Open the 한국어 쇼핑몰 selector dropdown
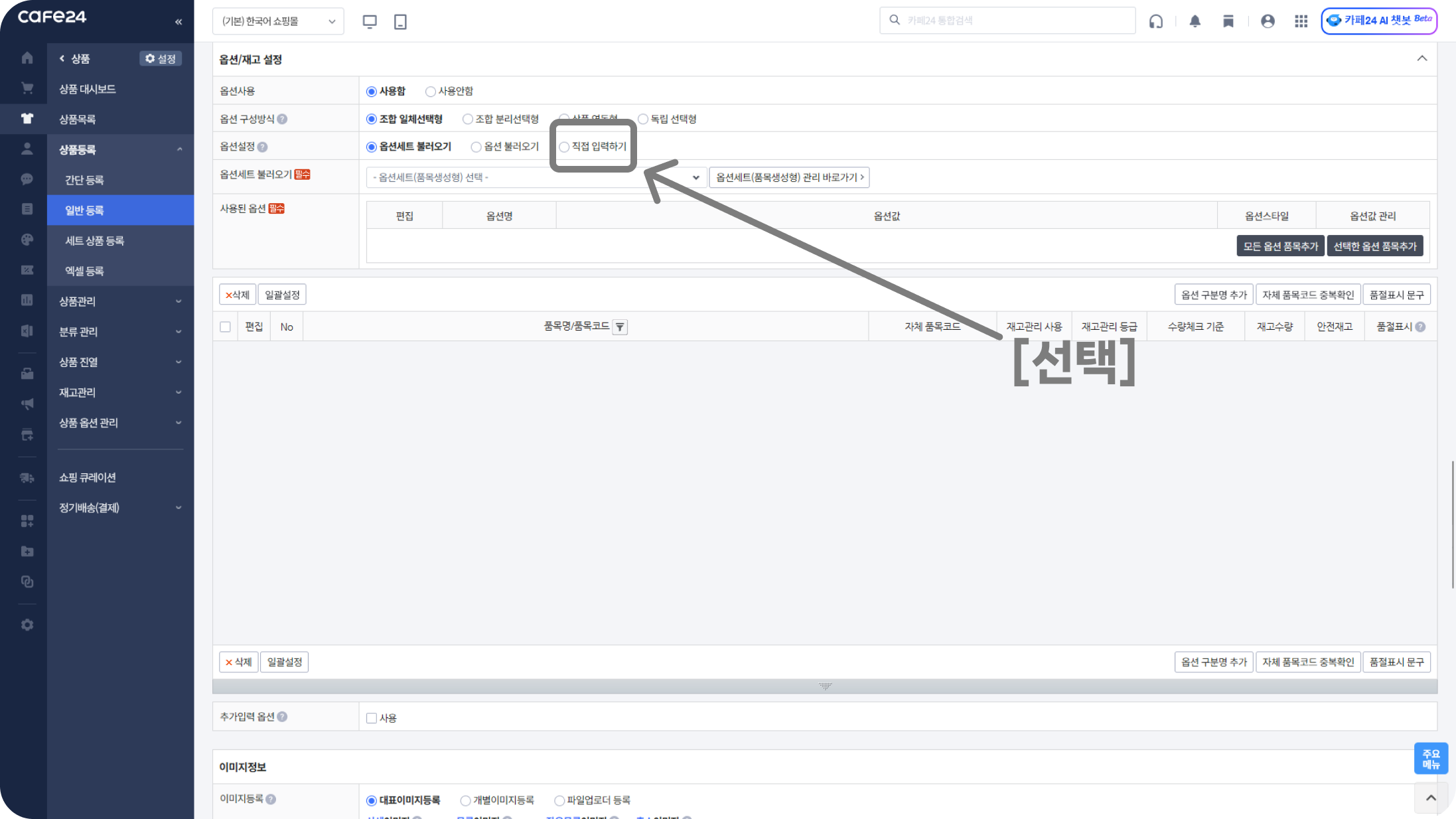The height and width of the screenshot is (819, 1456). tap(278, 21)
